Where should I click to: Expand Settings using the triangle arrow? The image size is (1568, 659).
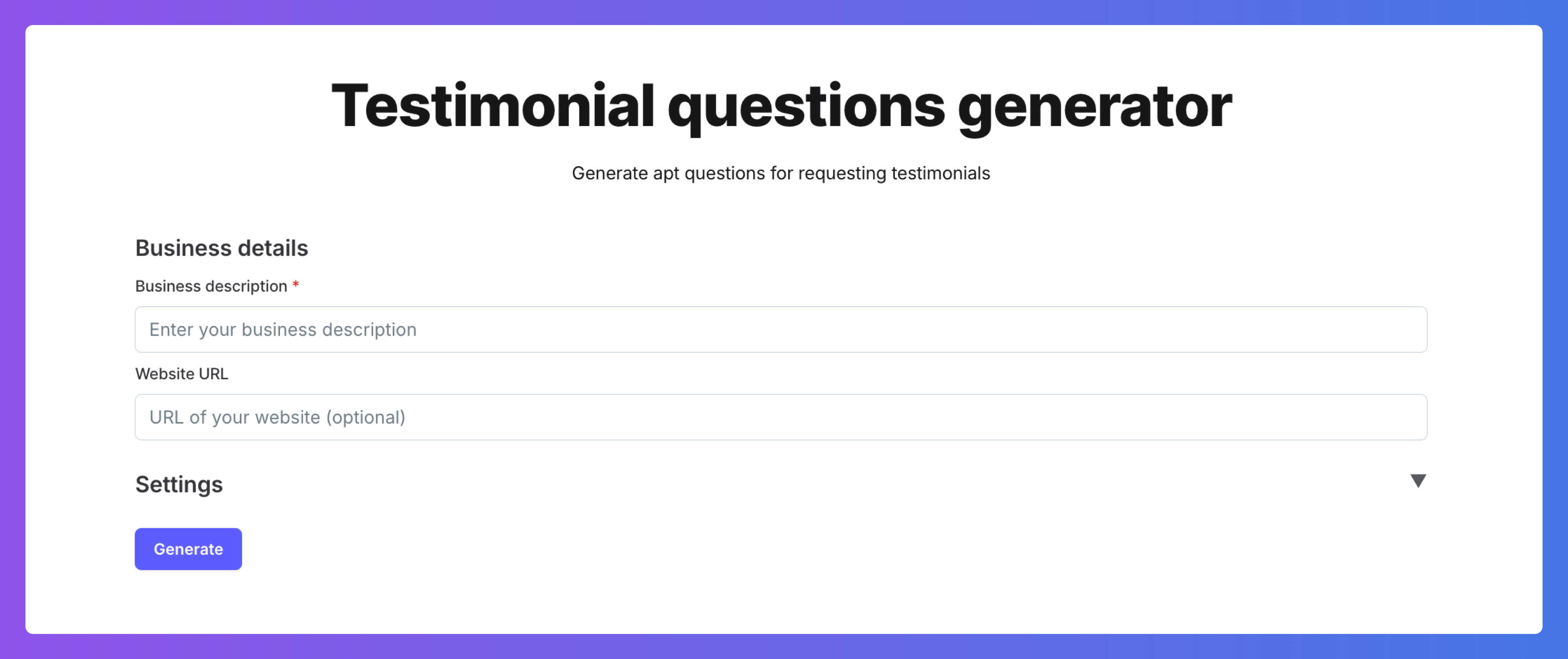(1418, 481)
